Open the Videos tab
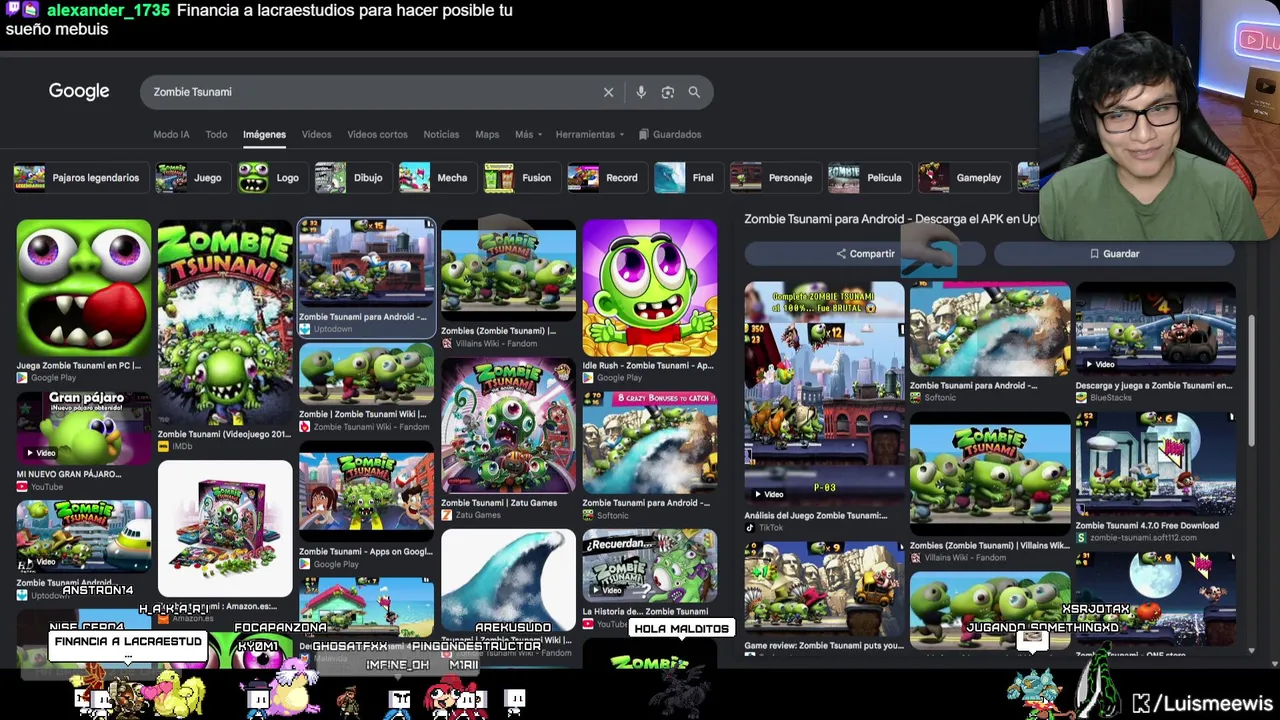This screenshot has width=1280, height=720. point(316,134)
